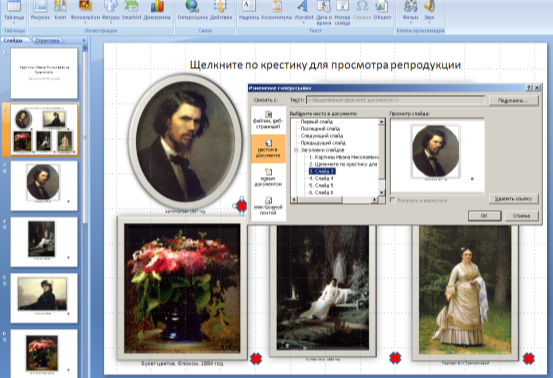Open slide 1 thumbnail in slides pane
This screenshot has height=378, width=553.
44,73
